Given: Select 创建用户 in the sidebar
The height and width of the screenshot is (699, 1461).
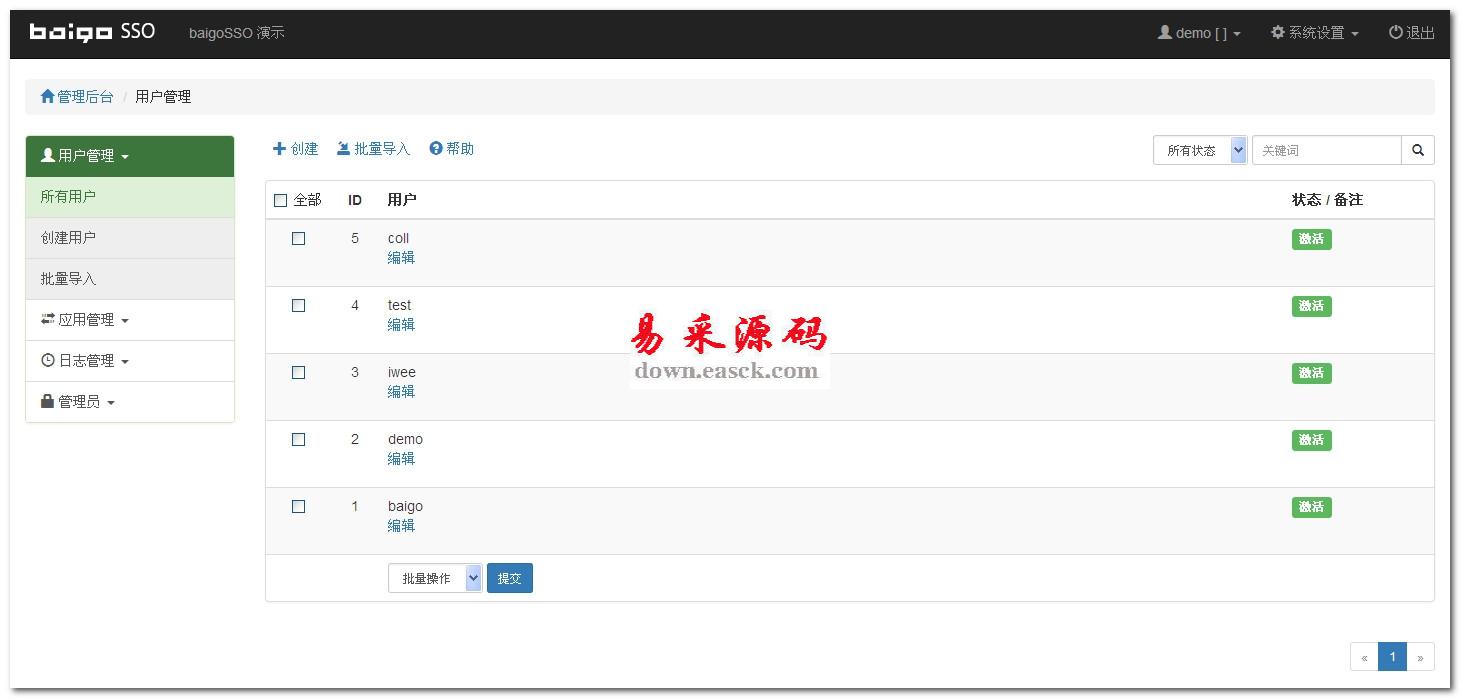Looking at the screenshot, I should [68, 238].
